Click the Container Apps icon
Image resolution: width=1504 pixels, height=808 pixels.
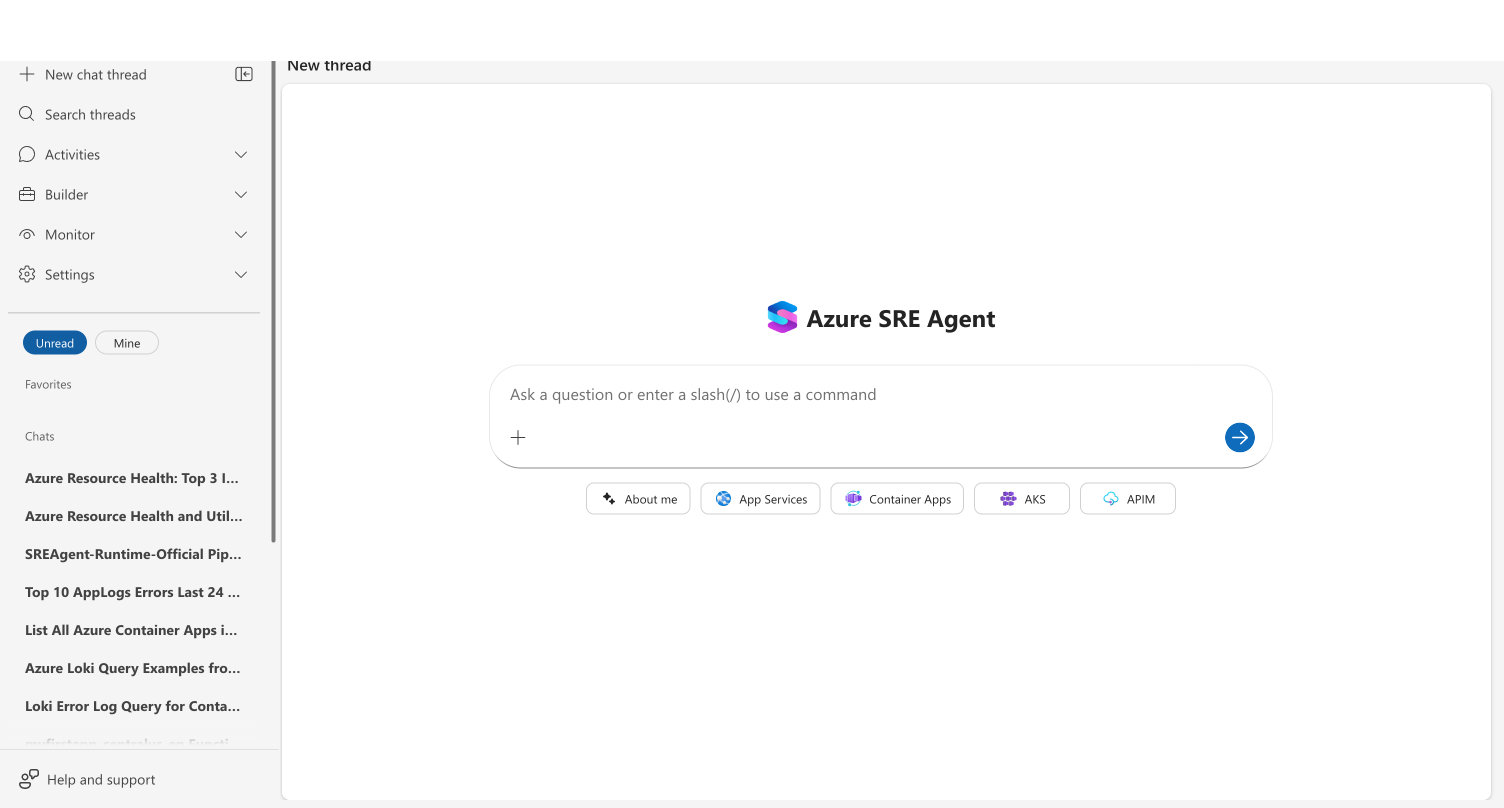[x=853, y=498]
